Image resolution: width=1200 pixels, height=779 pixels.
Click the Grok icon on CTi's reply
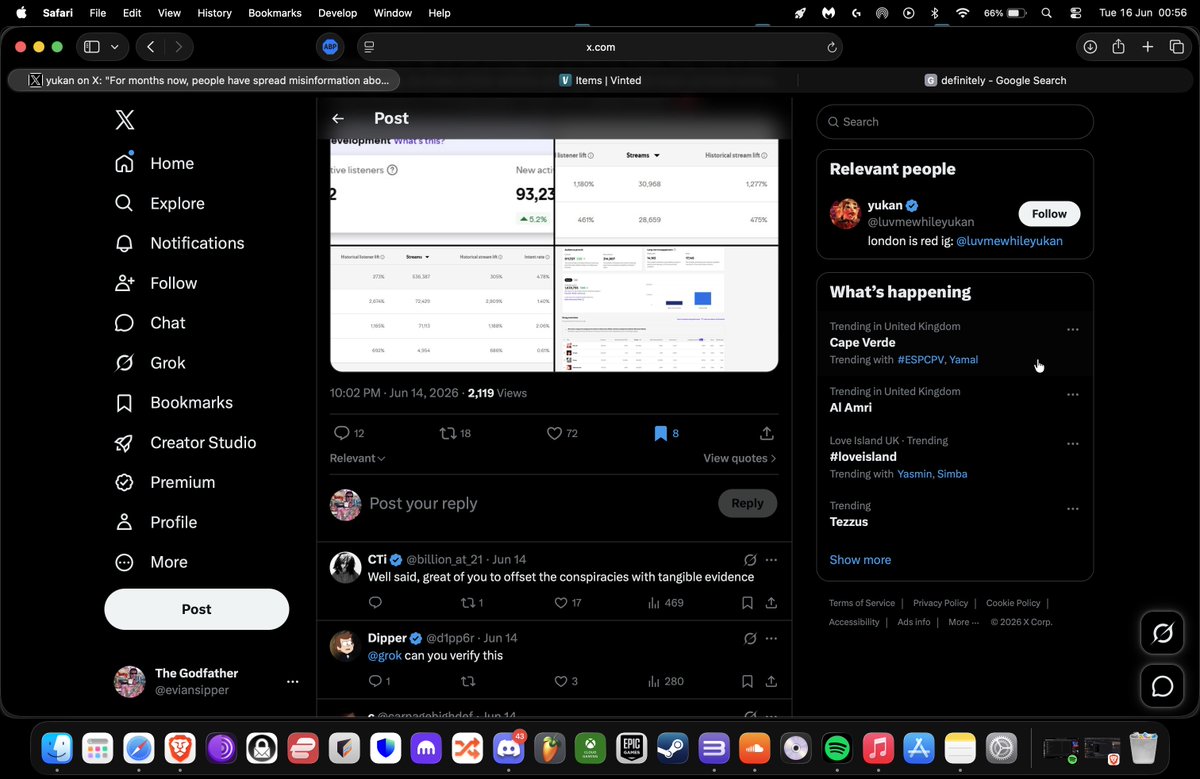click(750, 560)
